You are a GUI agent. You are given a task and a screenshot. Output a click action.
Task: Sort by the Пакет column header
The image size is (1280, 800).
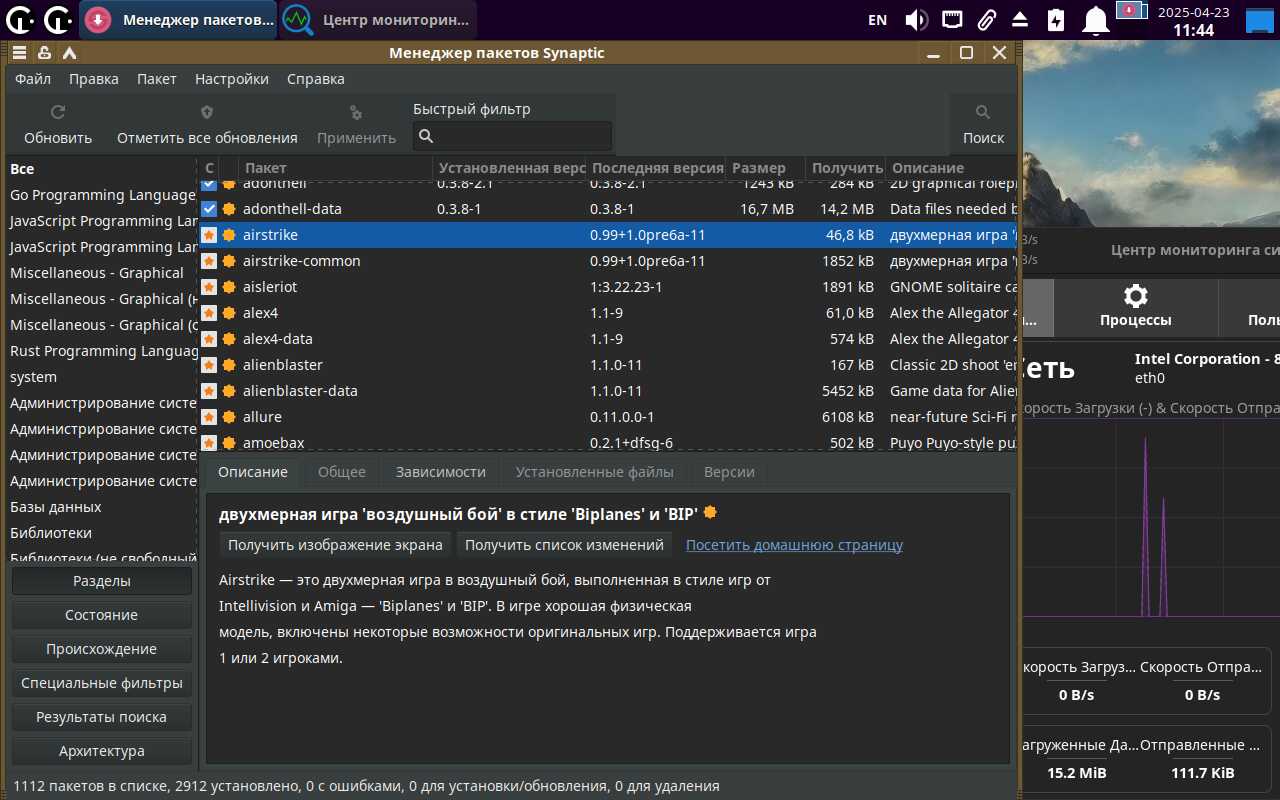point(266,168)
